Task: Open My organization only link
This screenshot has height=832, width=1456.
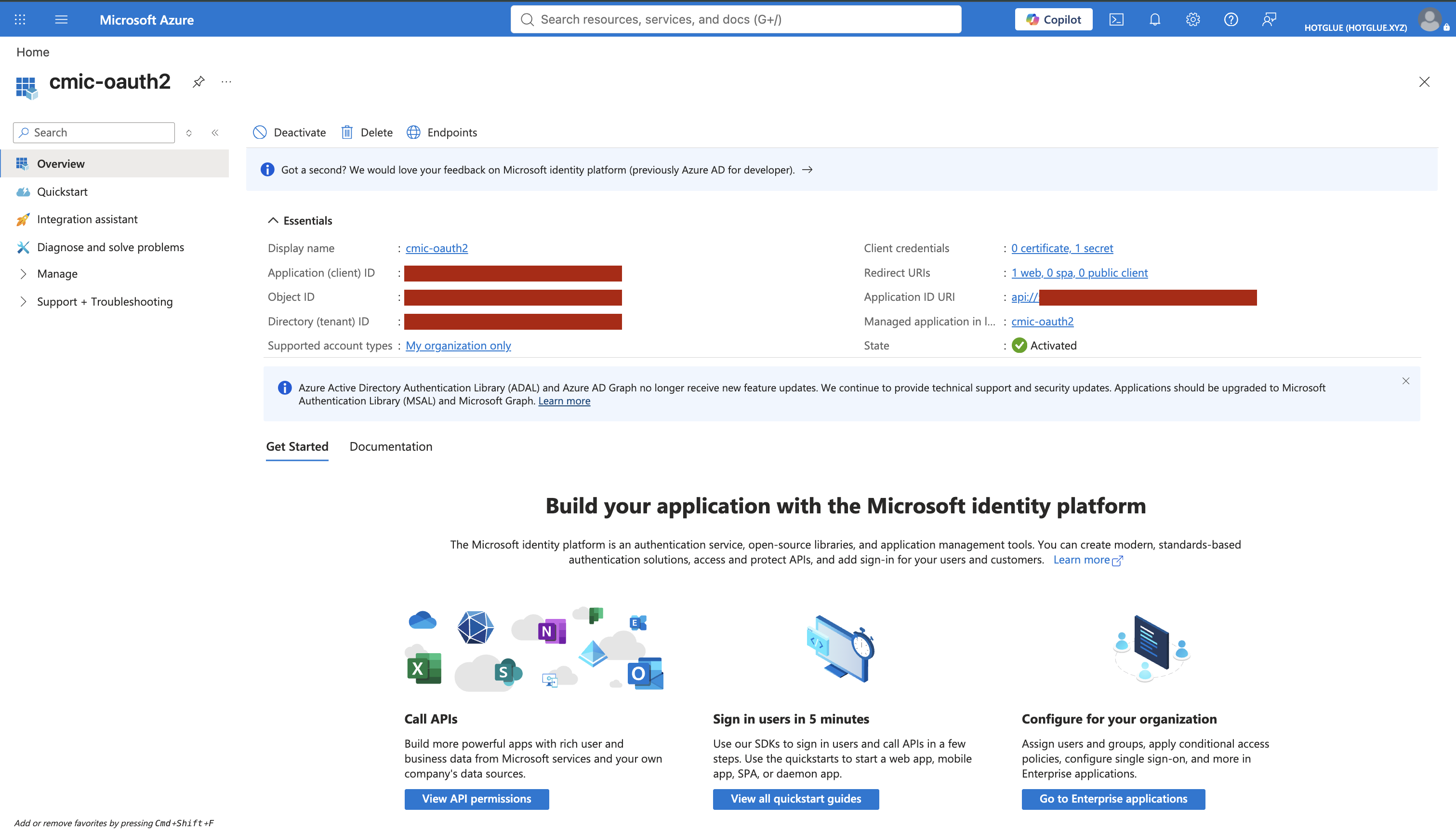Action: (458, 346)
